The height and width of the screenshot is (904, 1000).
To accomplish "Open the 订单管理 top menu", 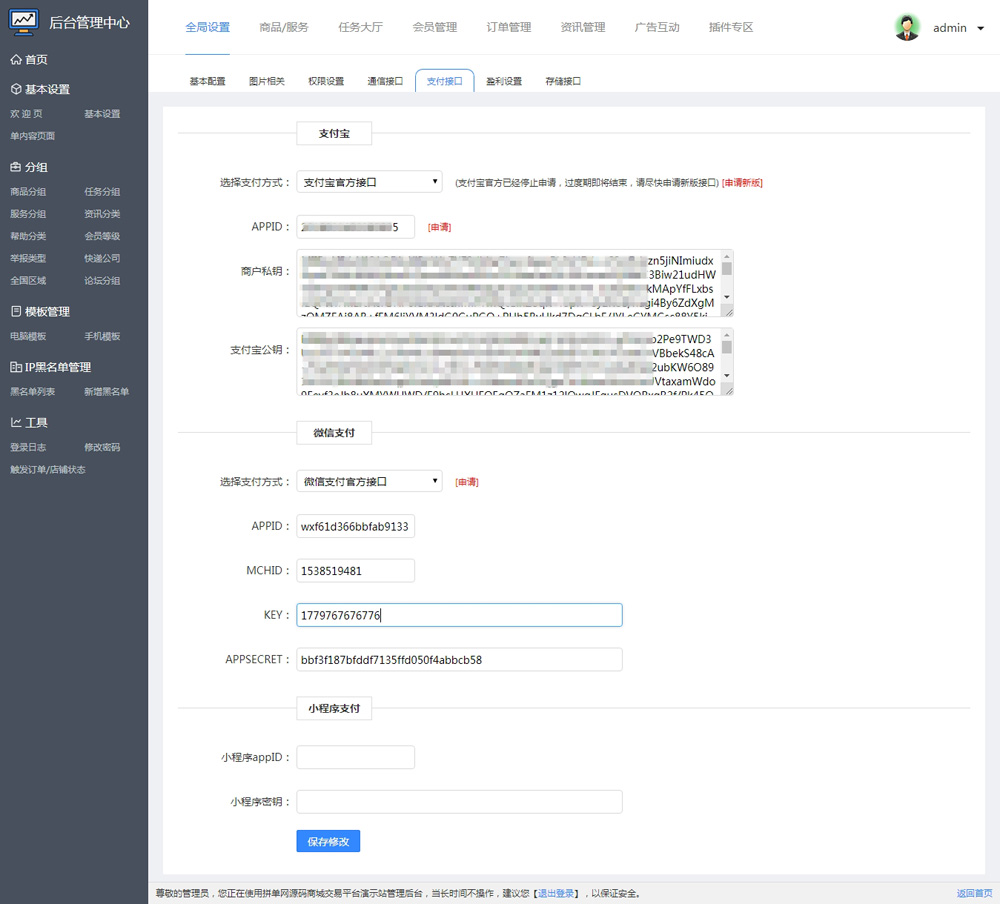I will tap(509, 28).
